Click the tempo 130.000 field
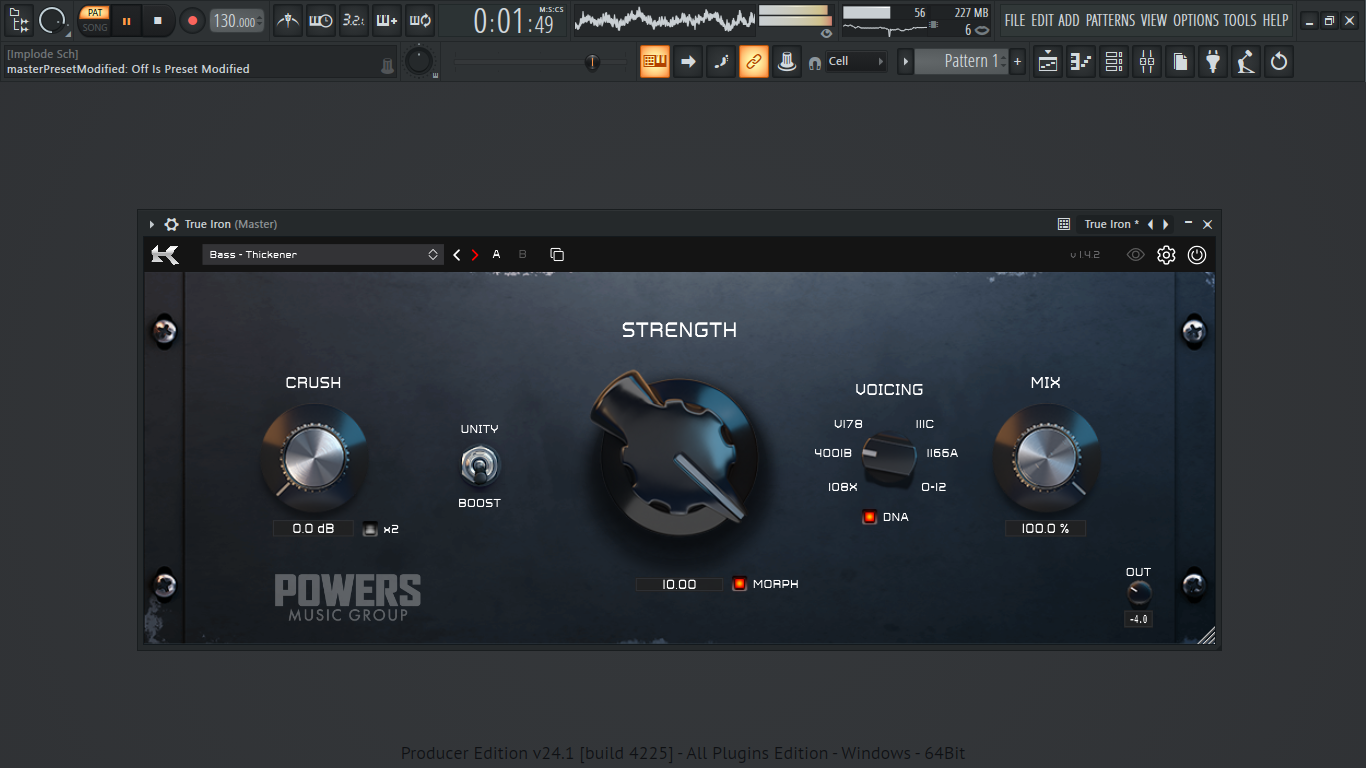The width and height of the screenshot is (1366, 768). pos(237,20)
